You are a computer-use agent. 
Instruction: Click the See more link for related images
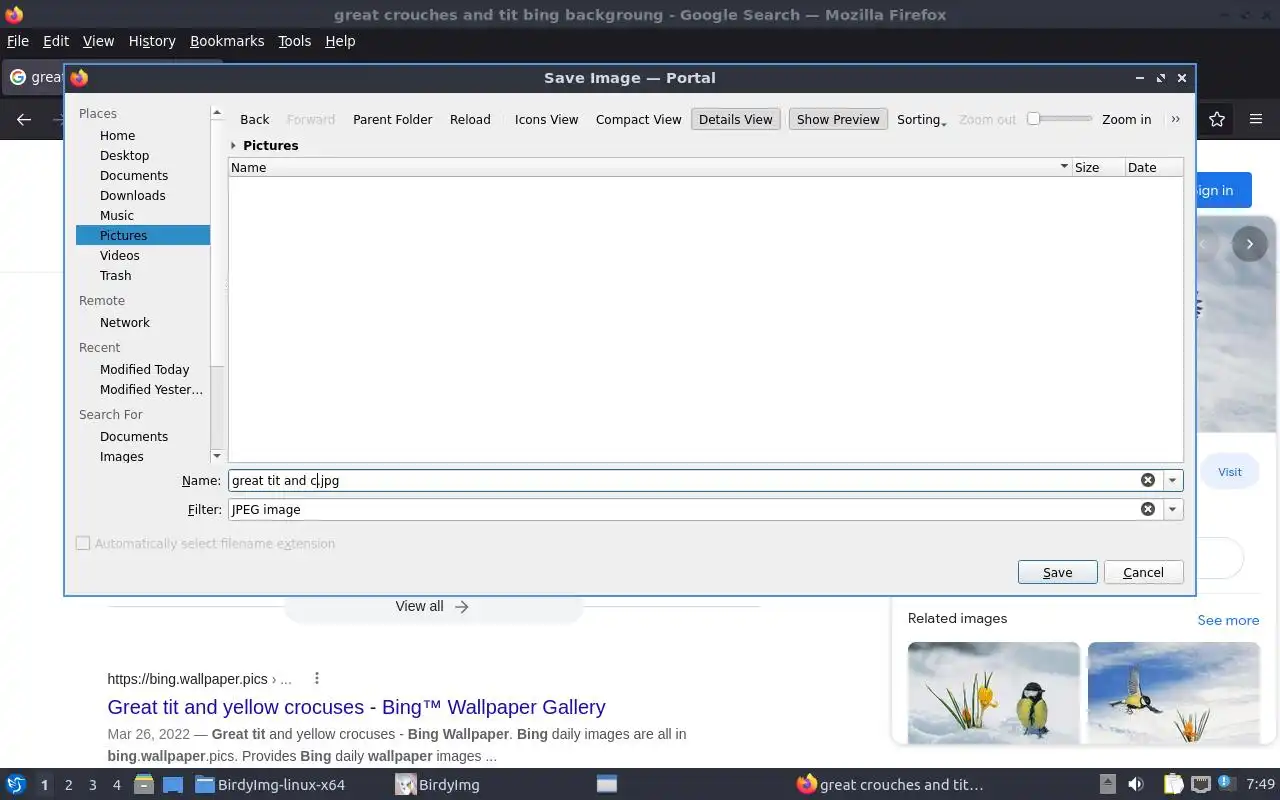(x=1228, y=621)
